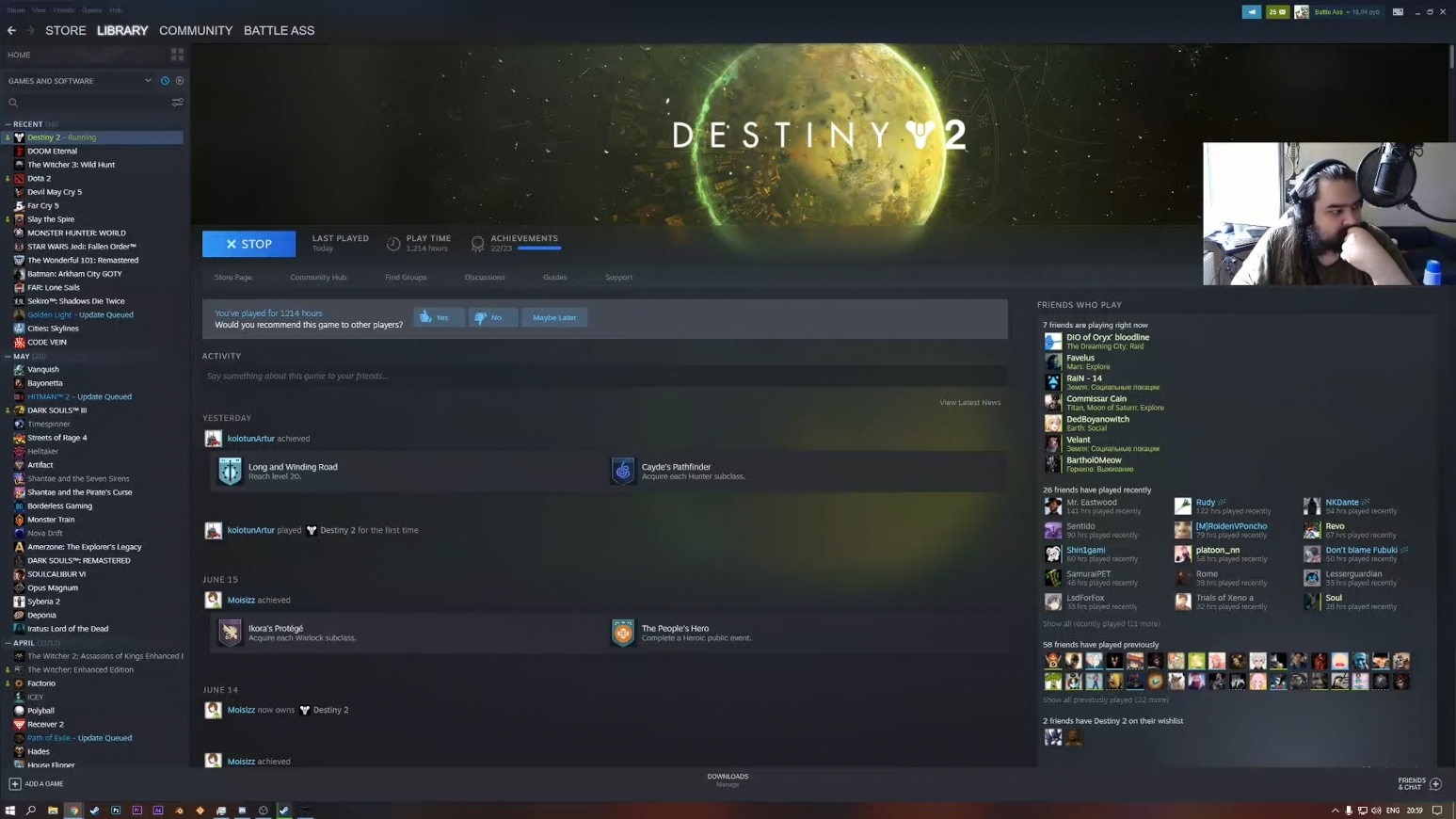Open Friends & Chat
The width and height of the screenshot is (1456, 819).
coord(1419,783)
